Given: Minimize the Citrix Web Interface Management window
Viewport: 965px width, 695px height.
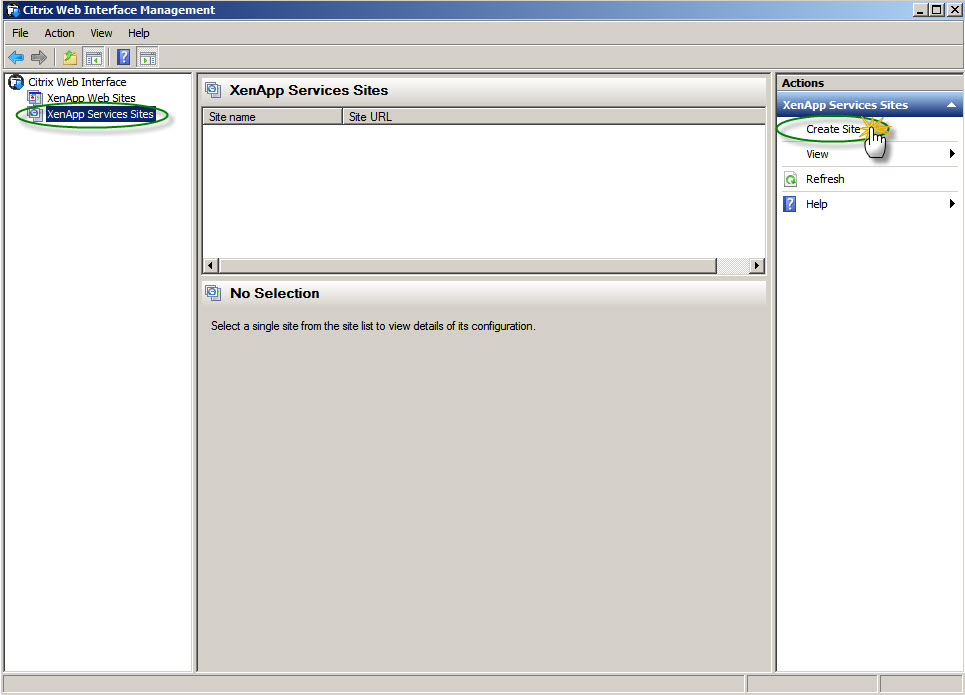Looking at the screenshot, I should [x=919, y=10].
